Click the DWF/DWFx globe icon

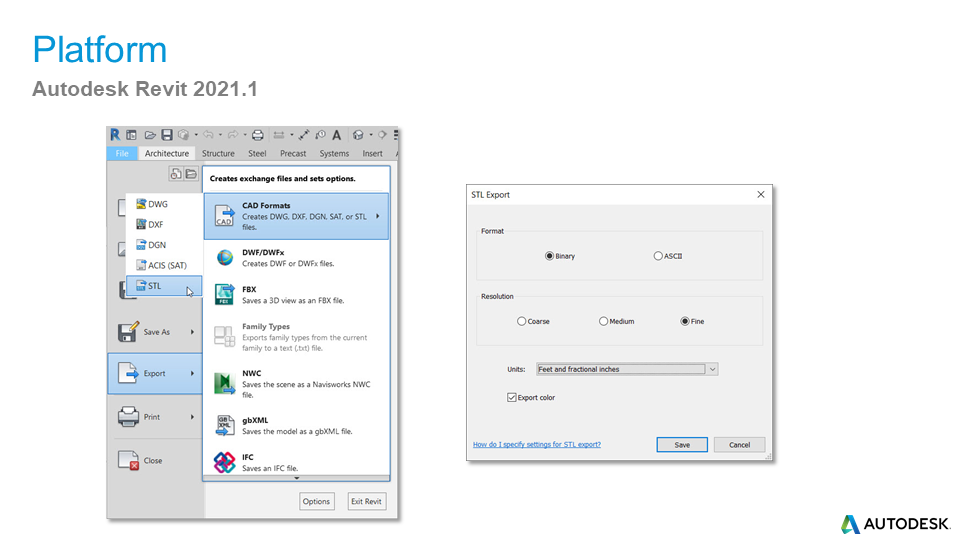pyautogui.click(x=225, y=258)
